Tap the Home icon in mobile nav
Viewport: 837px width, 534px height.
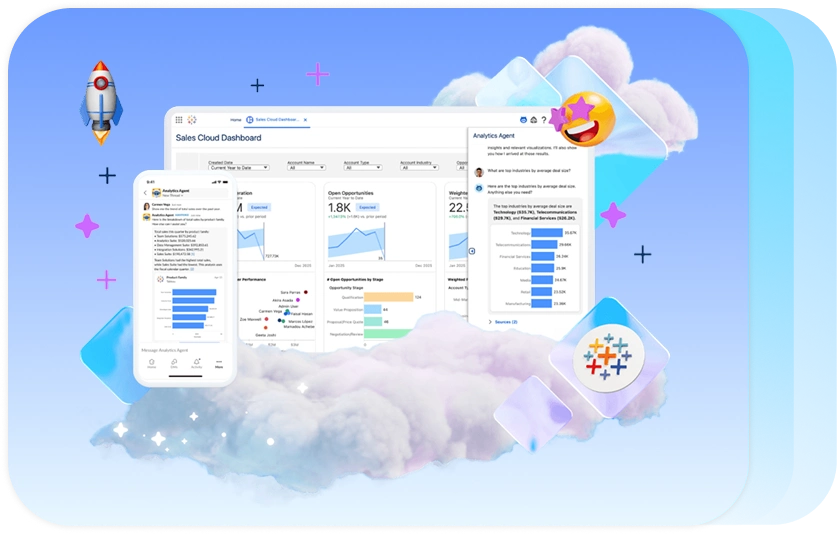pos(152,364)
